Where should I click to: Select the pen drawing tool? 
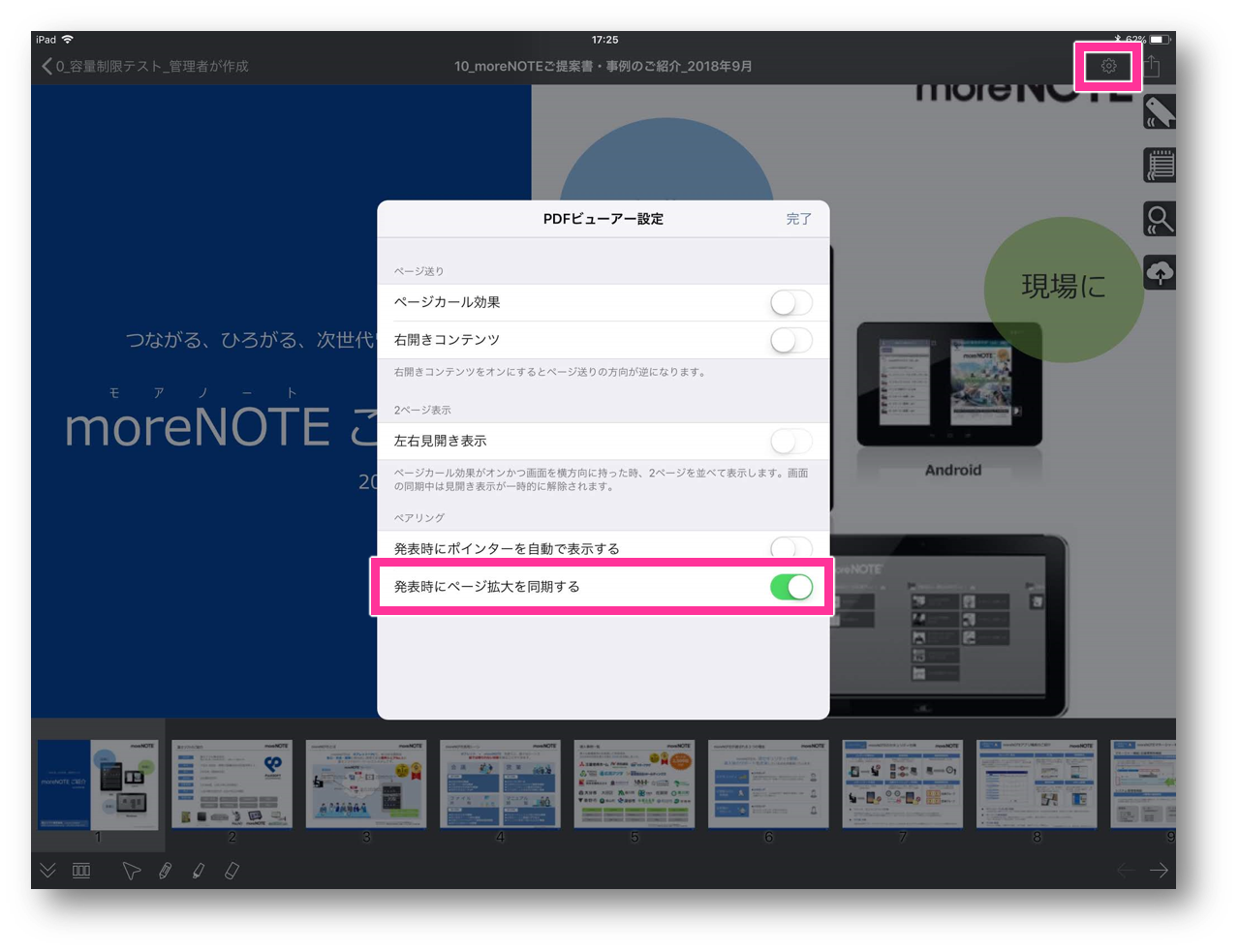pyautogui.click(x=166, y=871)
